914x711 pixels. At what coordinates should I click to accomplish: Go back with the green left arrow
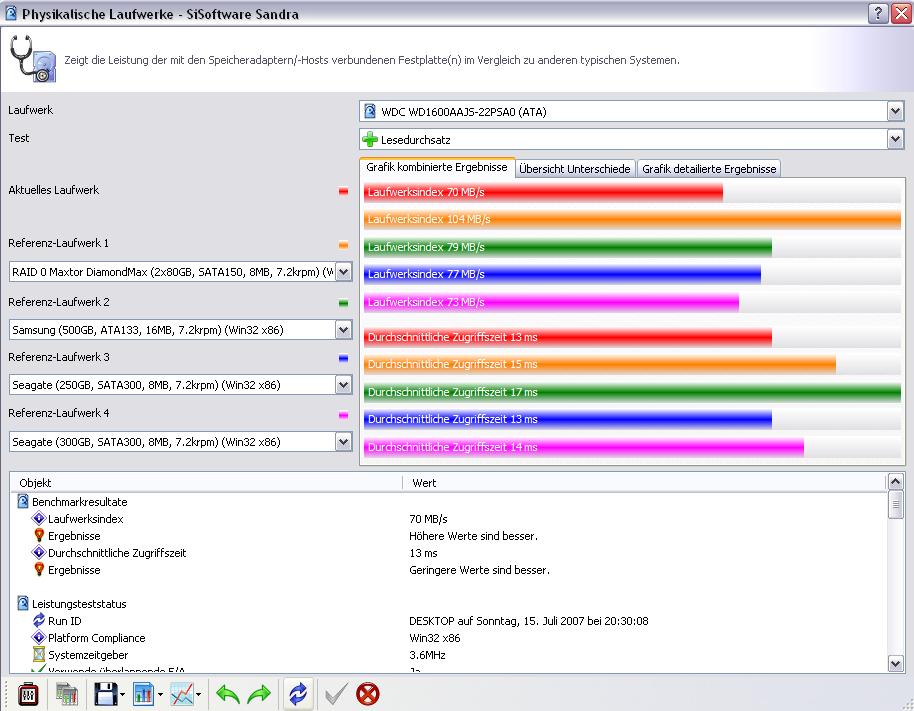tap(227, 694)
